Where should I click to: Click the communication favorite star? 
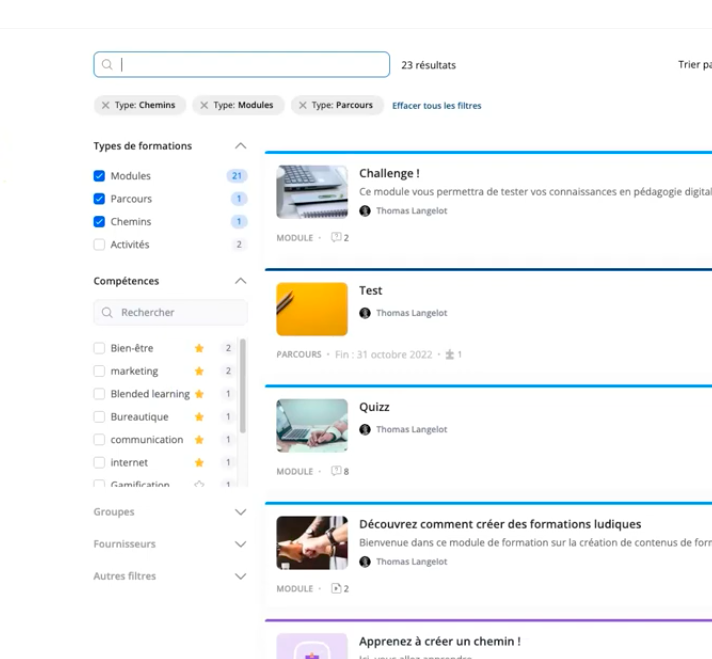tap(199, 440)
